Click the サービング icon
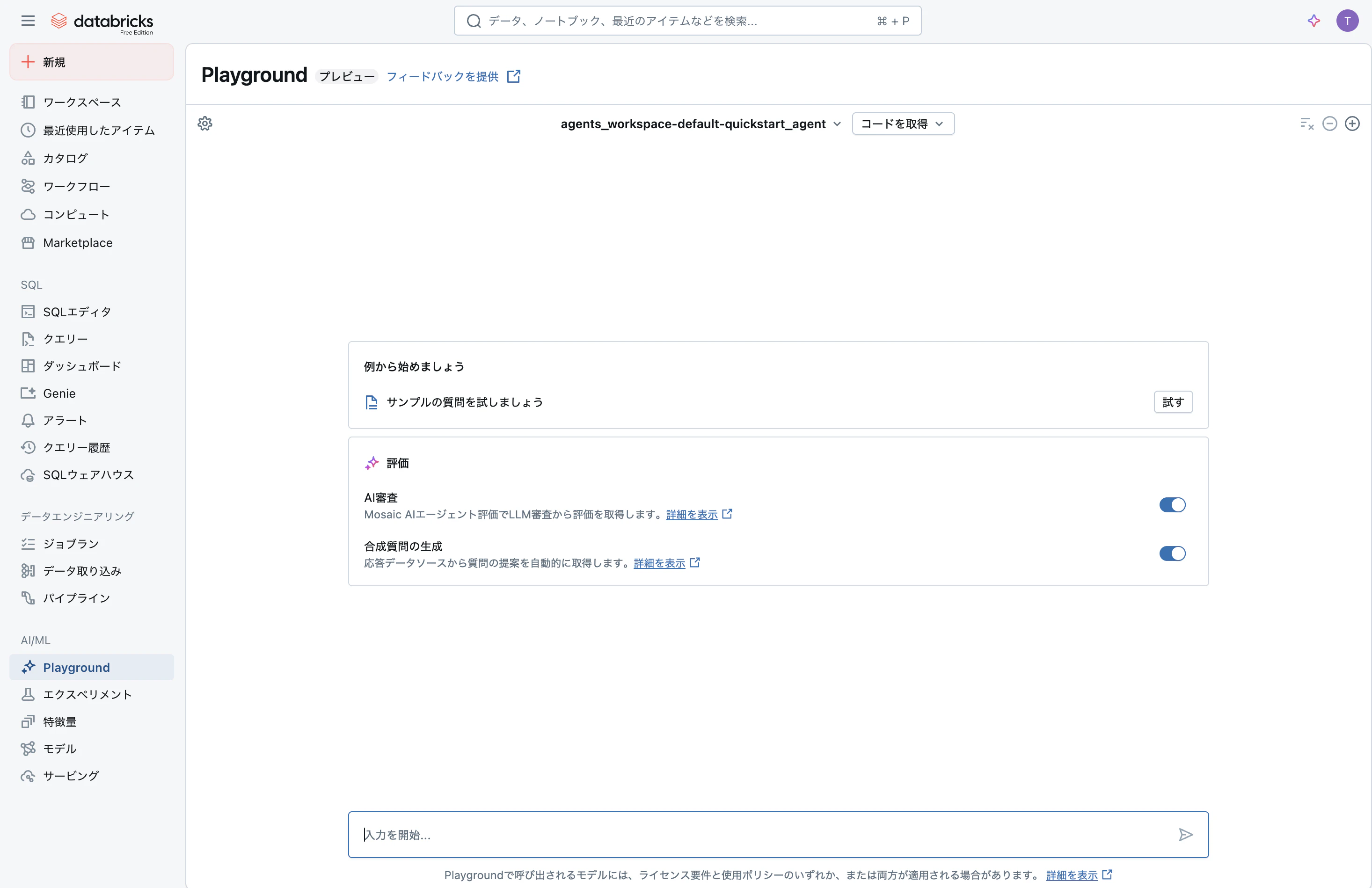Screen dimensions: 1372x888 tap(28, 776)
